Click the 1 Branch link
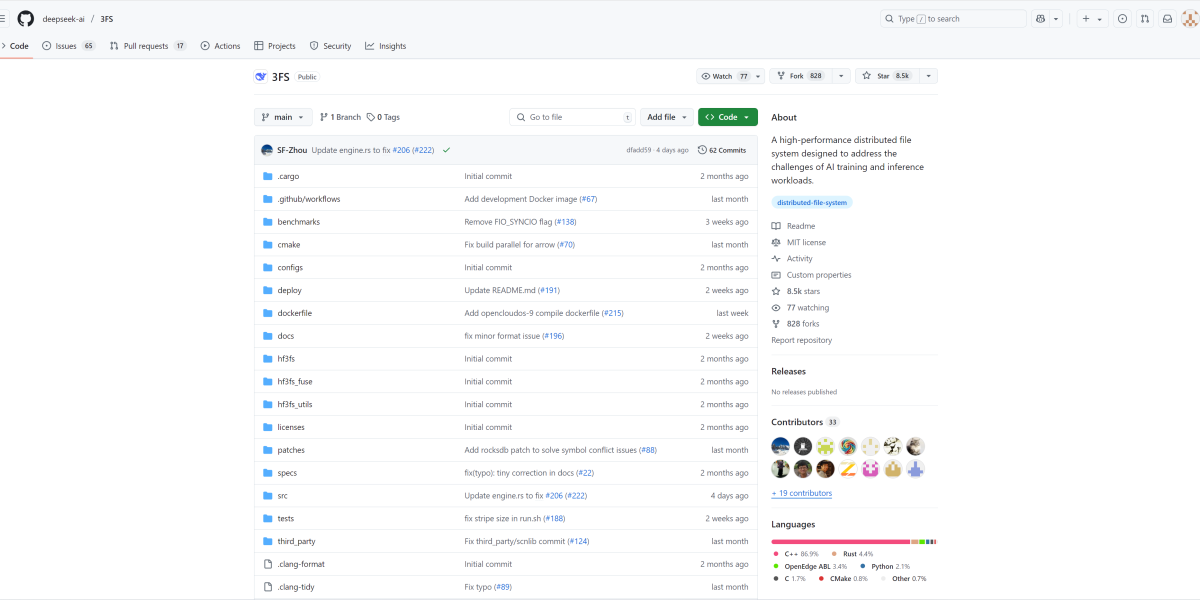 340,117
